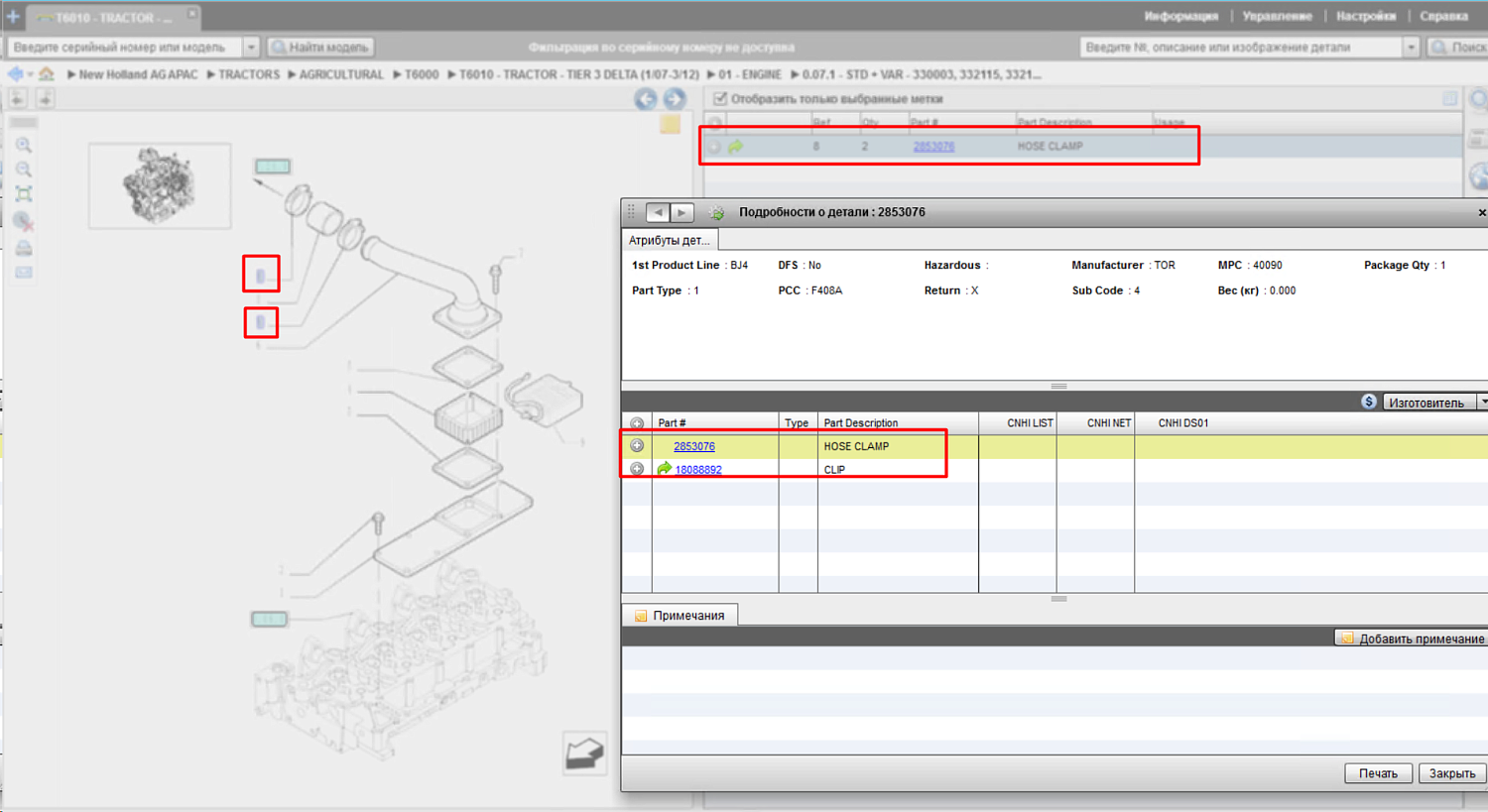Open the serial number or model dropdown
The image size is (1488, 812).
point(251,47)
